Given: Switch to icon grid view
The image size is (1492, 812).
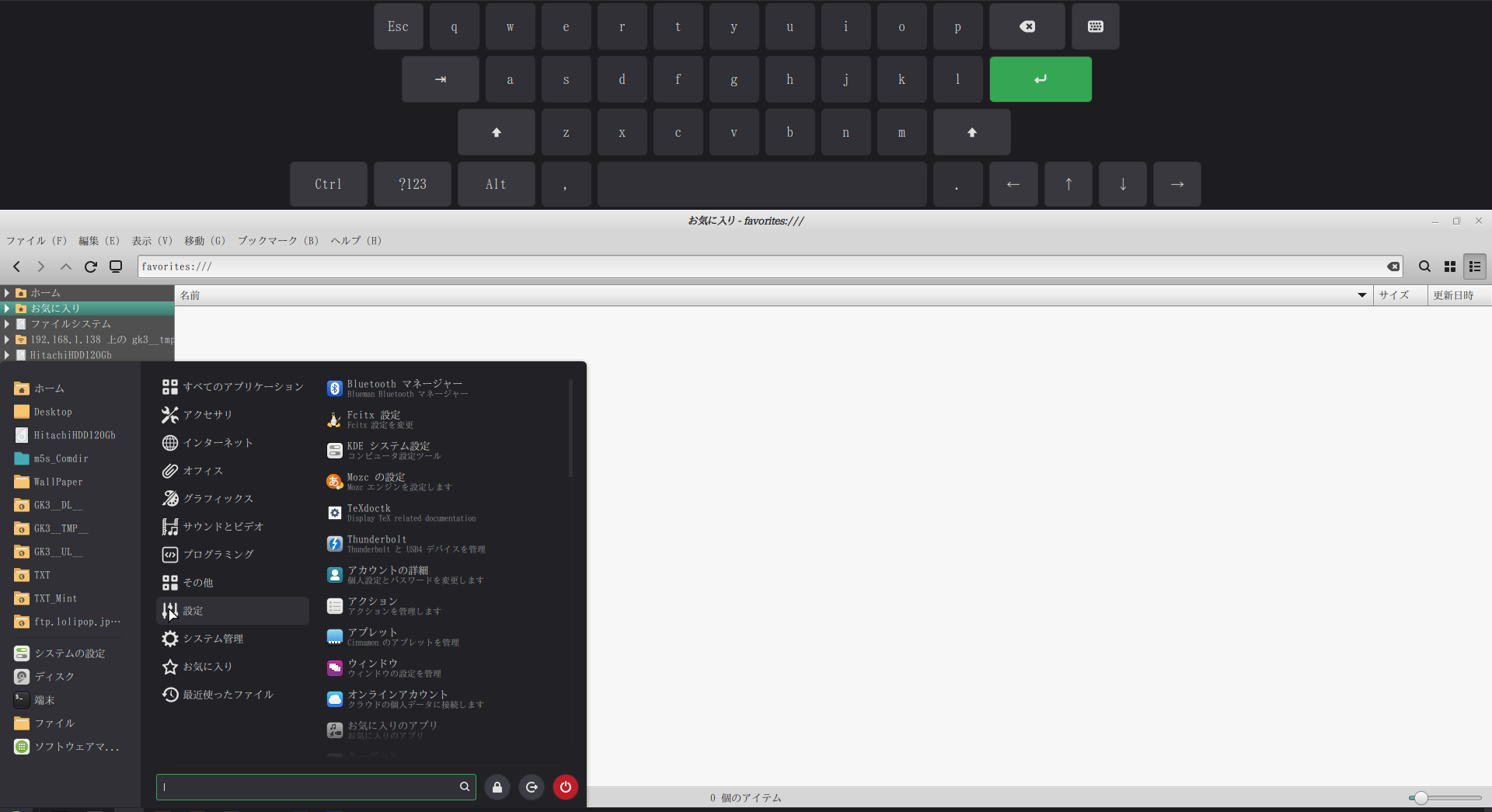Looking at the screenshot, I should (1449, 267).
